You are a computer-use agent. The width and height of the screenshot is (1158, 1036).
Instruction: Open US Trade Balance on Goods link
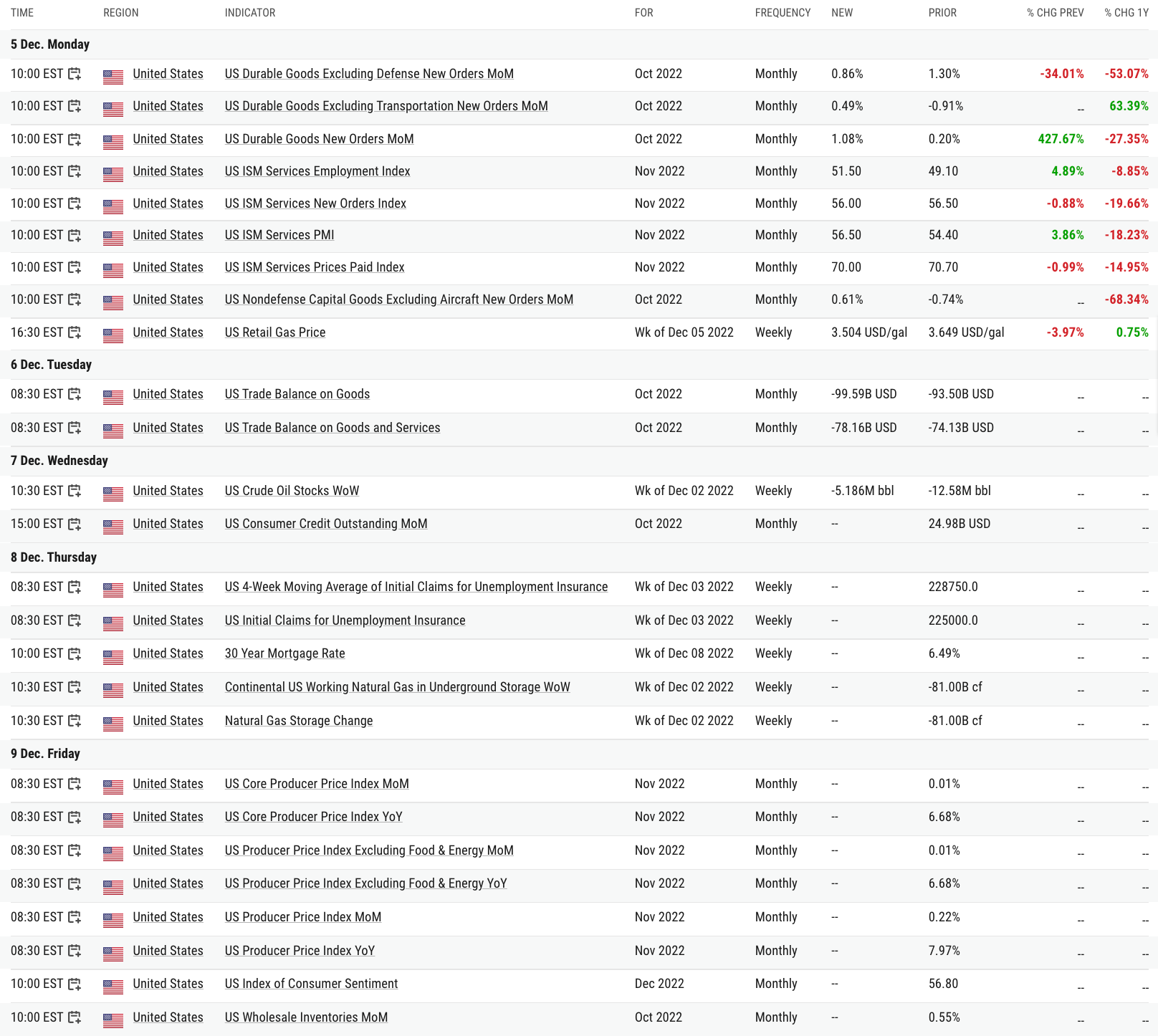point(297,394)
